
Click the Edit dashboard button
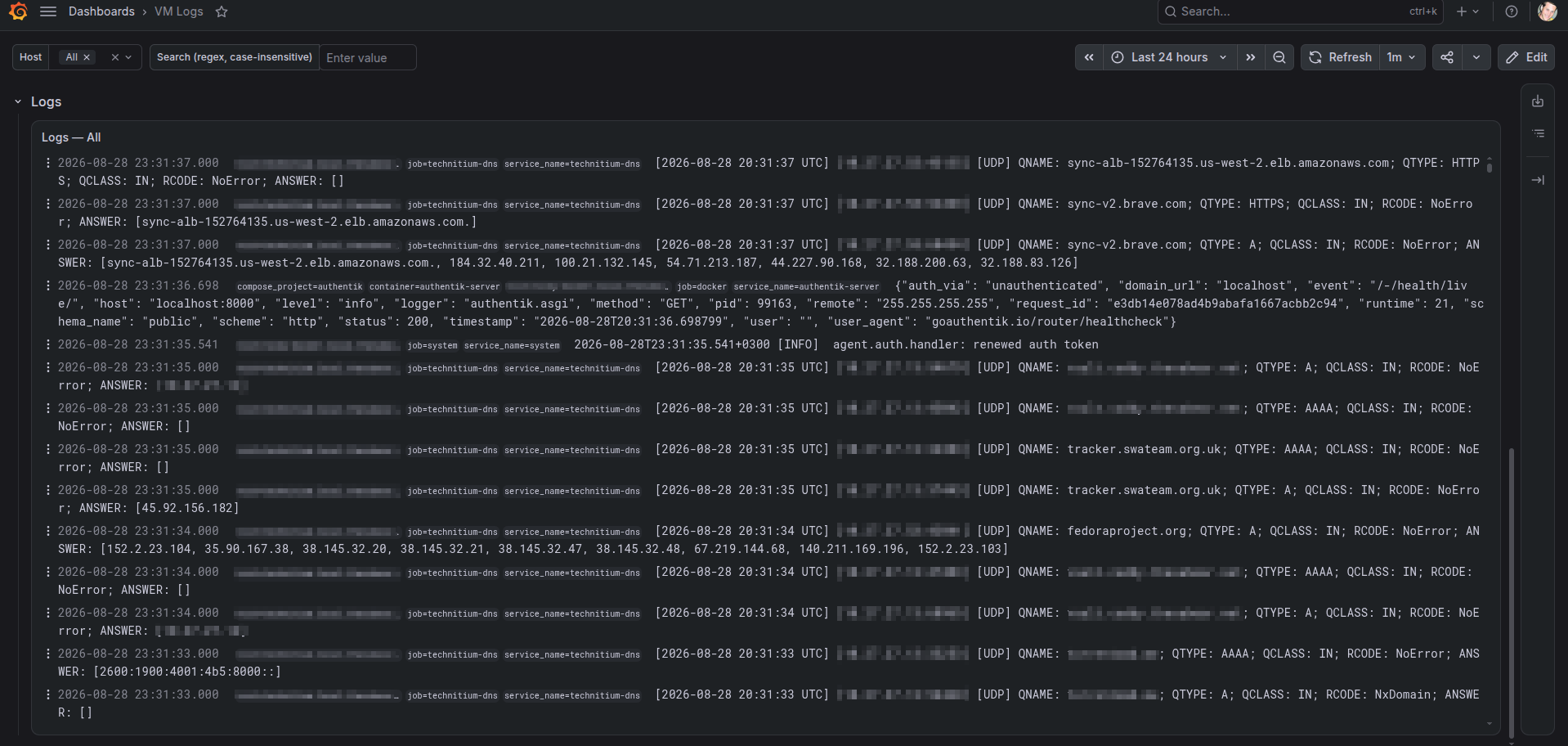[x=1526, y=57]
